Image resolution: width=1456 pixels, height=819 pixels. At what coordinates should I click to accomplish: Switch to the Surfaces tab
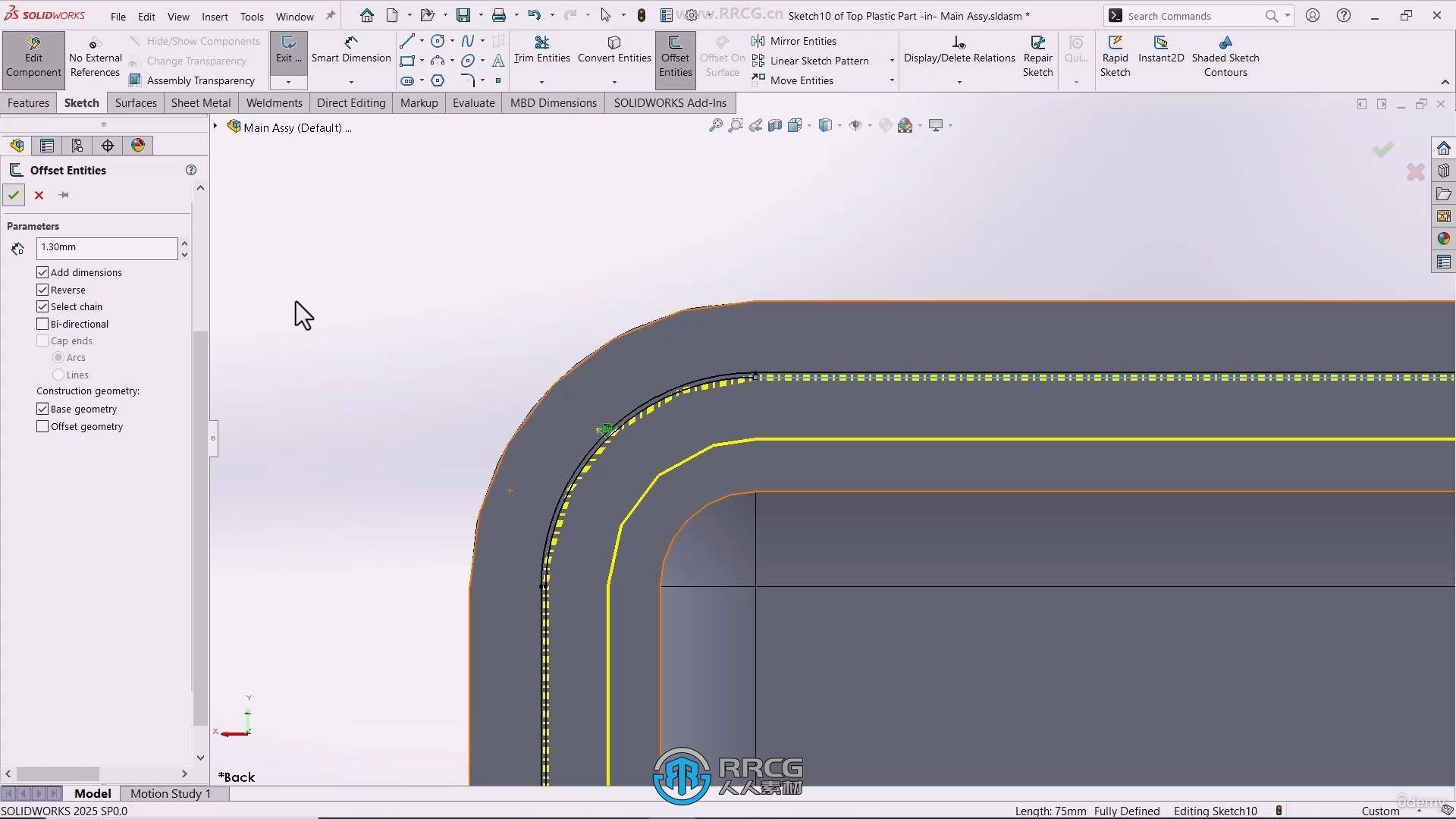click(136, 103)
